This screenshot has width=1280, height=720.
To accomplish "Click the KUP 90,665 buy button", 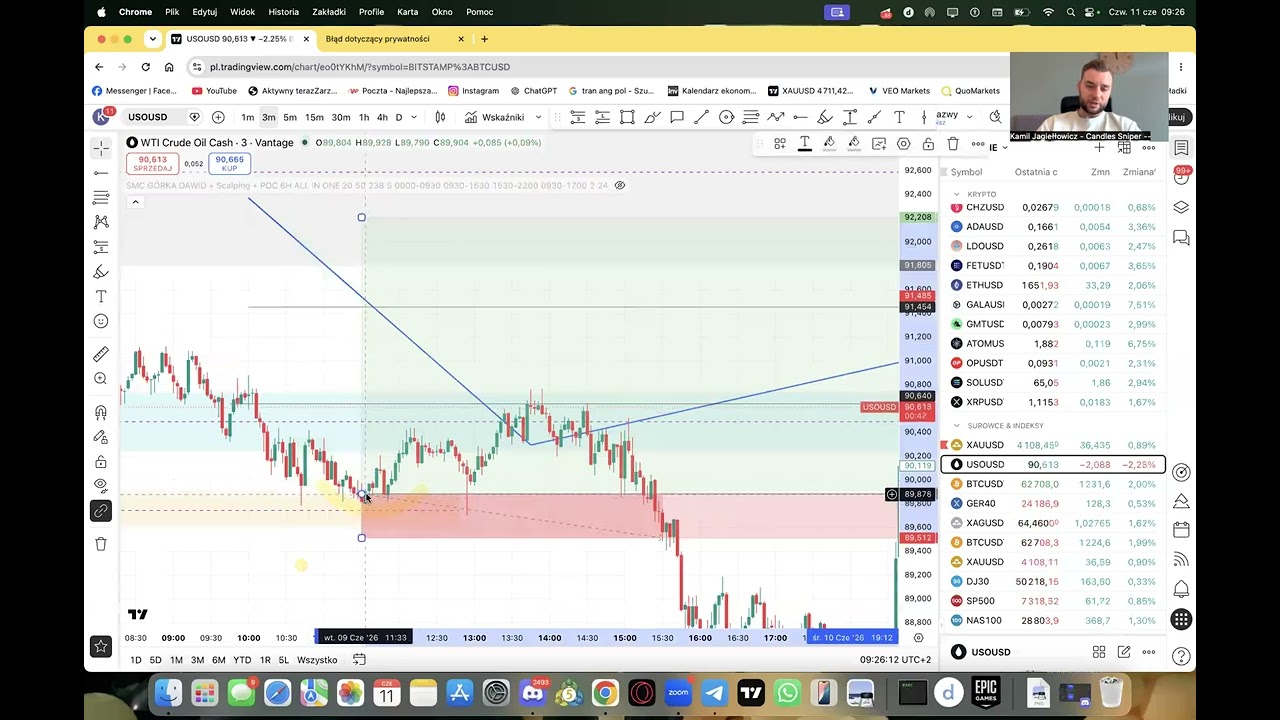I will (229, 163).
